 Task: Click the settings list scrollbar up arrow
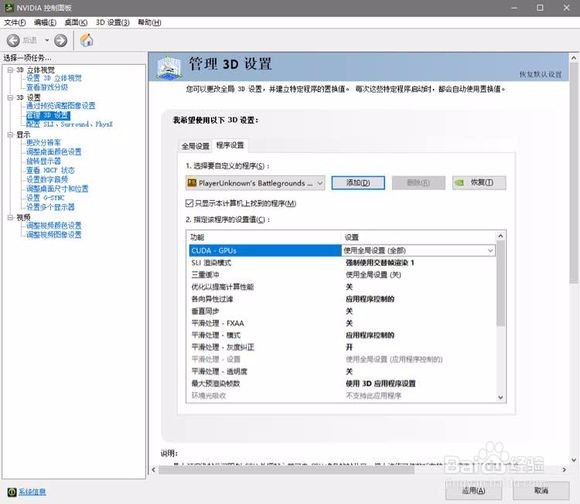(500, 236)
